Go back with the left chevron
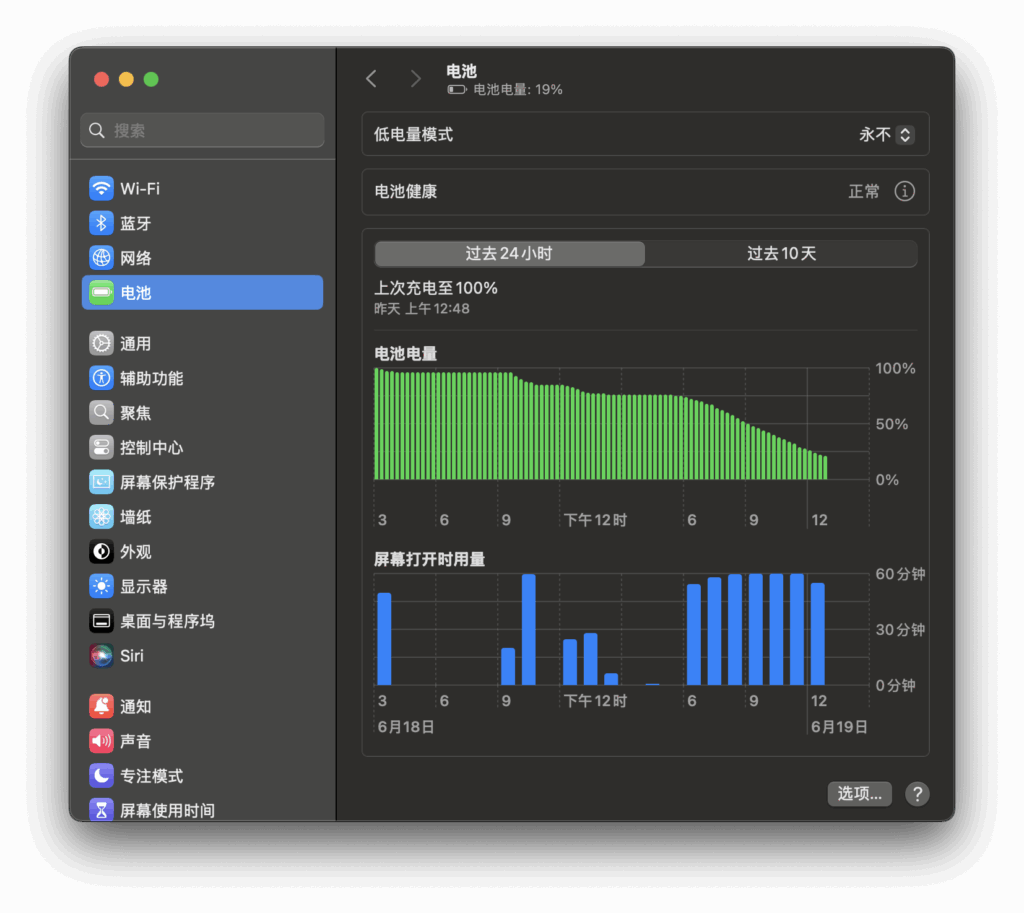 pyautogui.click(x=371, y=79)
